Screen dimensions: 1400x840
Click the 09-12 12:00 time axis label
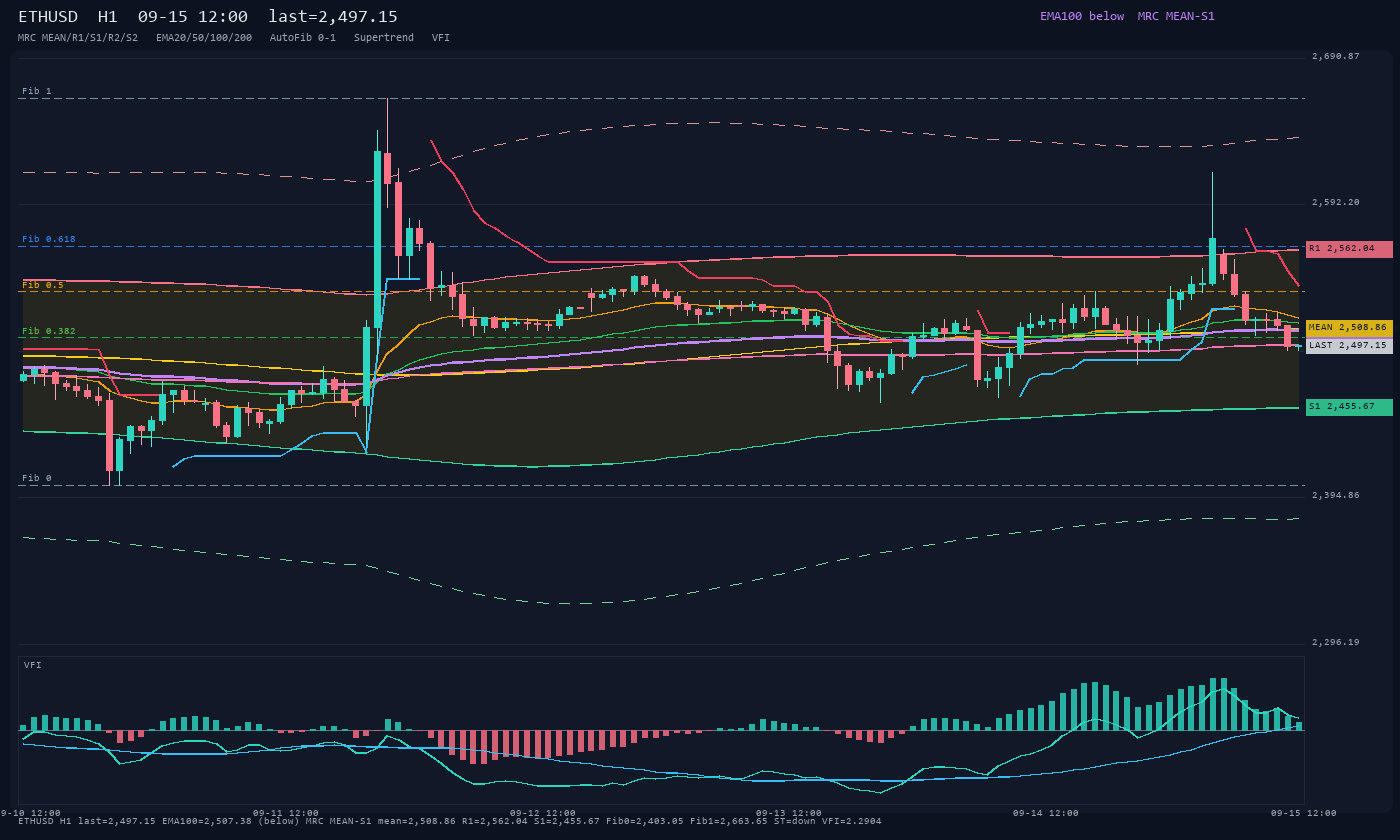click(x=543, y=813)
